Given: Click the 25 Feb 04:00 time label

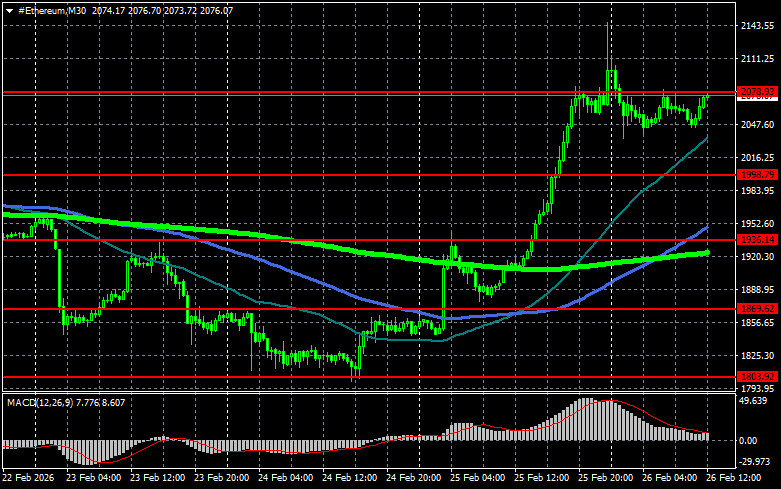Looking at the screenshot, I should (x=477, y=478).
